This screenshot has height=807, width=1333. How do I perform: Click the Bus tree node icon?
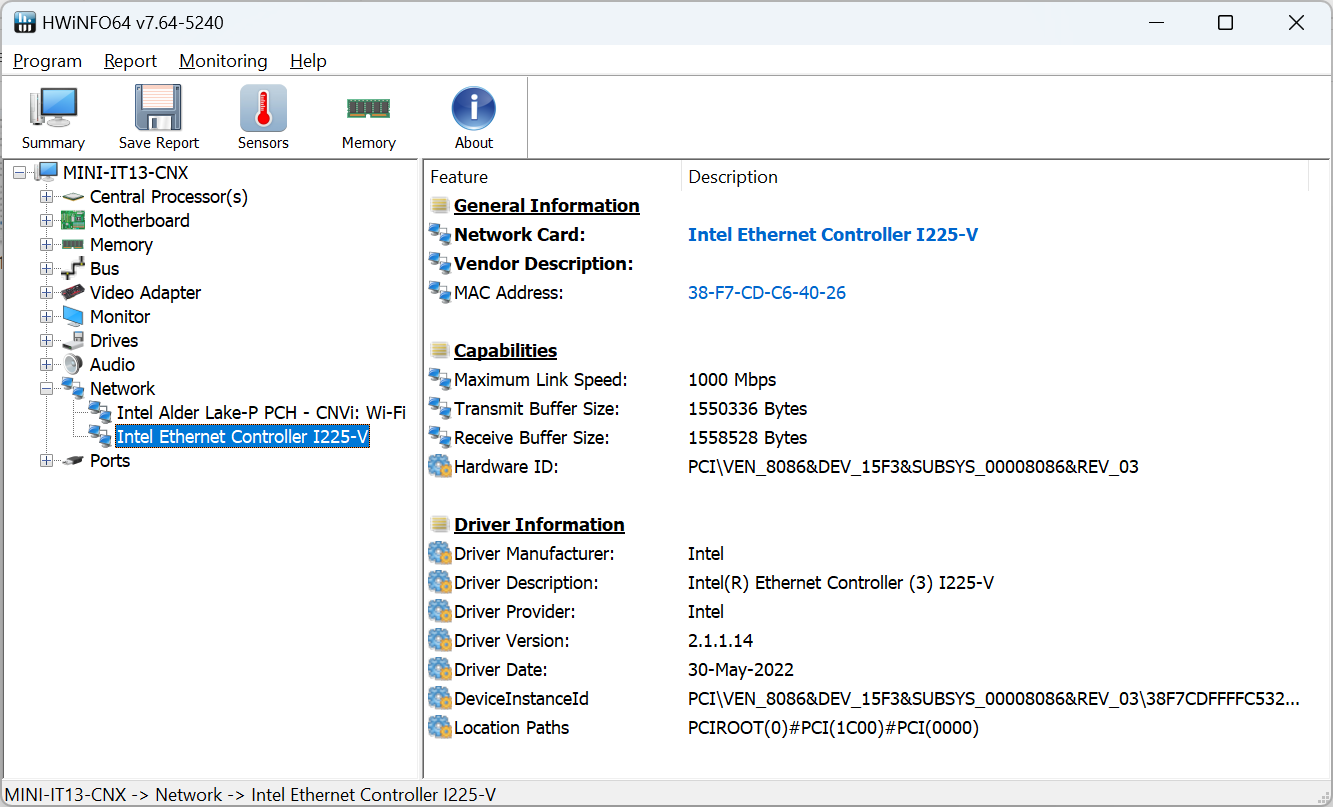click(73, 268)
